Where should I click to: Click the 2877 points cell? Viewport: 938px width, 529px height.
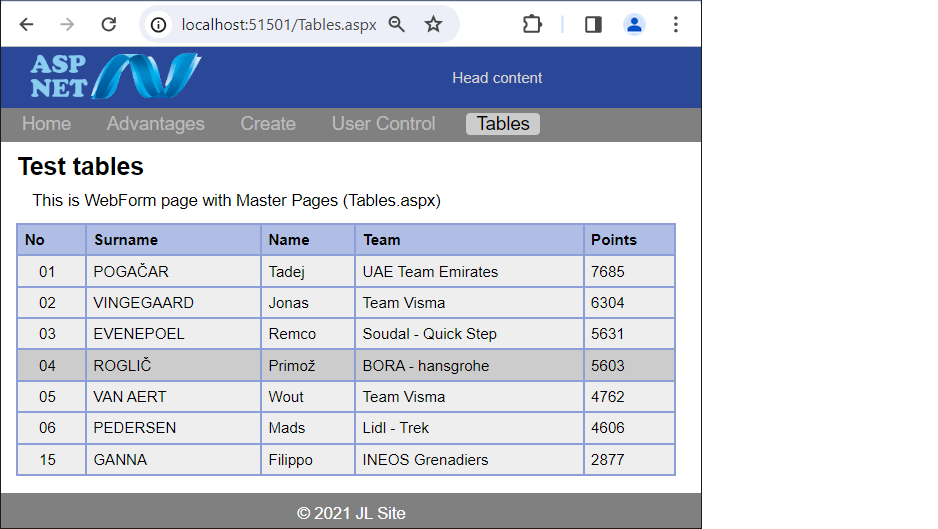pyautogui.click(x=629, y=460)
